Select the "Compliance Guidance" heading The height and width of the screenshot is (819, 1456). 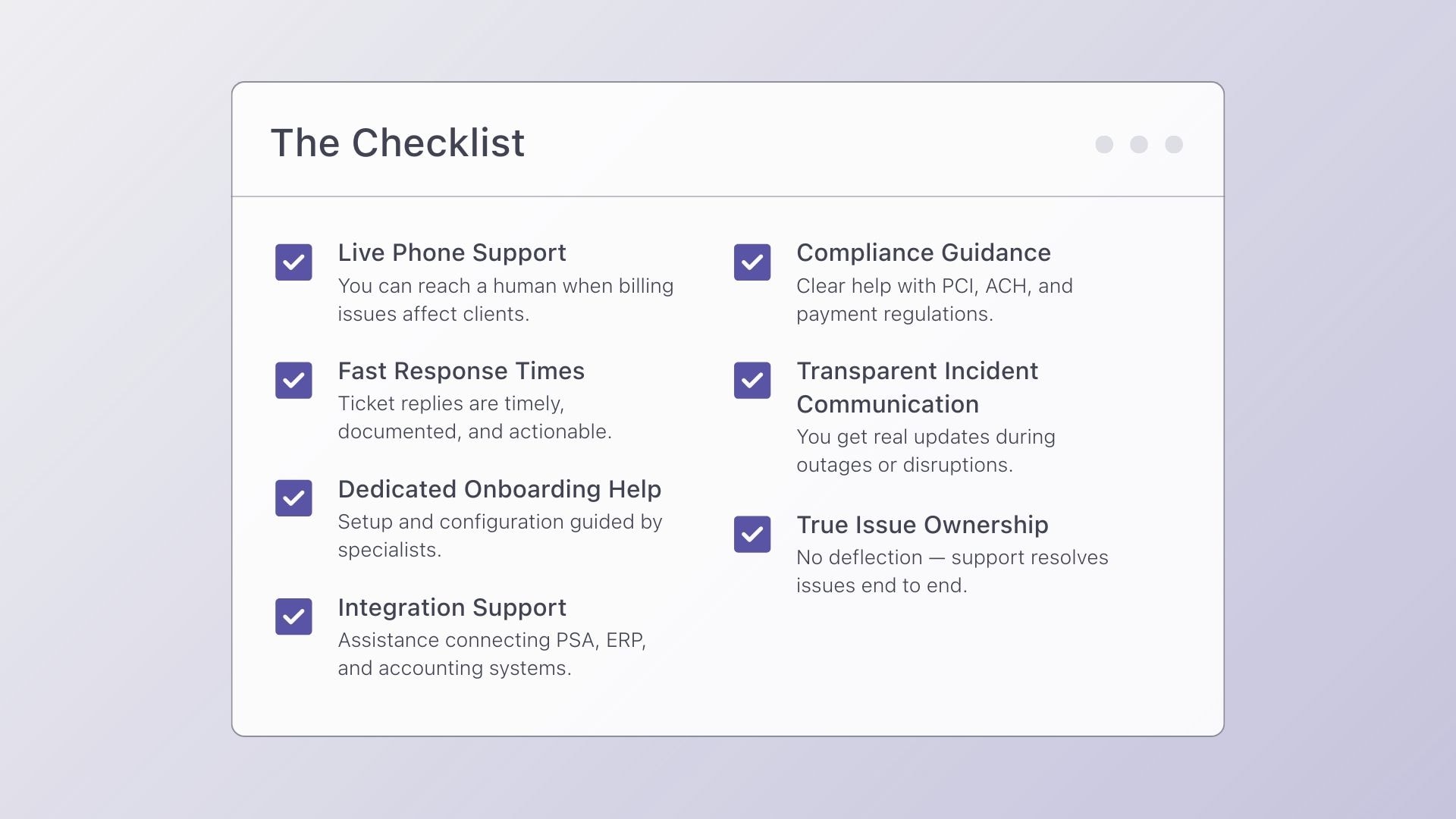(x=924, y=253)
